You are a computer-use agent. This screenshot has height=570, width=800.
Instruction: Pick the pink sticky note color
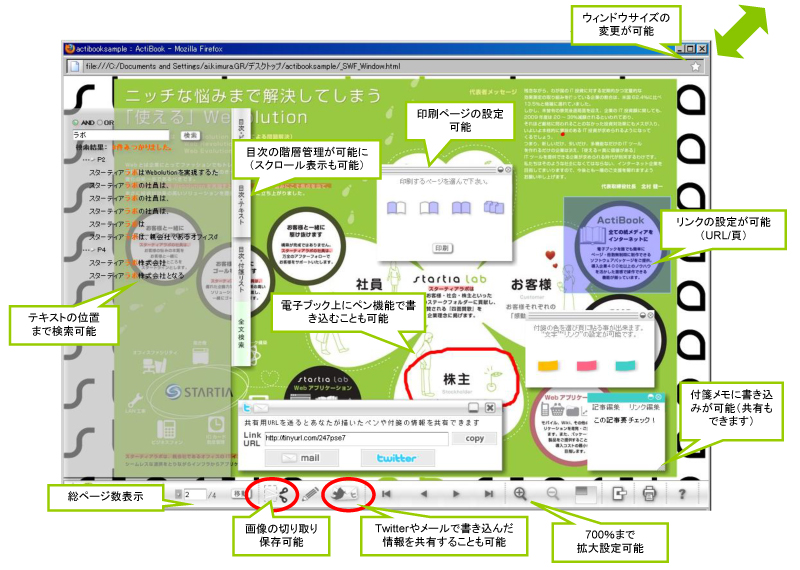(x=586, y=365)
